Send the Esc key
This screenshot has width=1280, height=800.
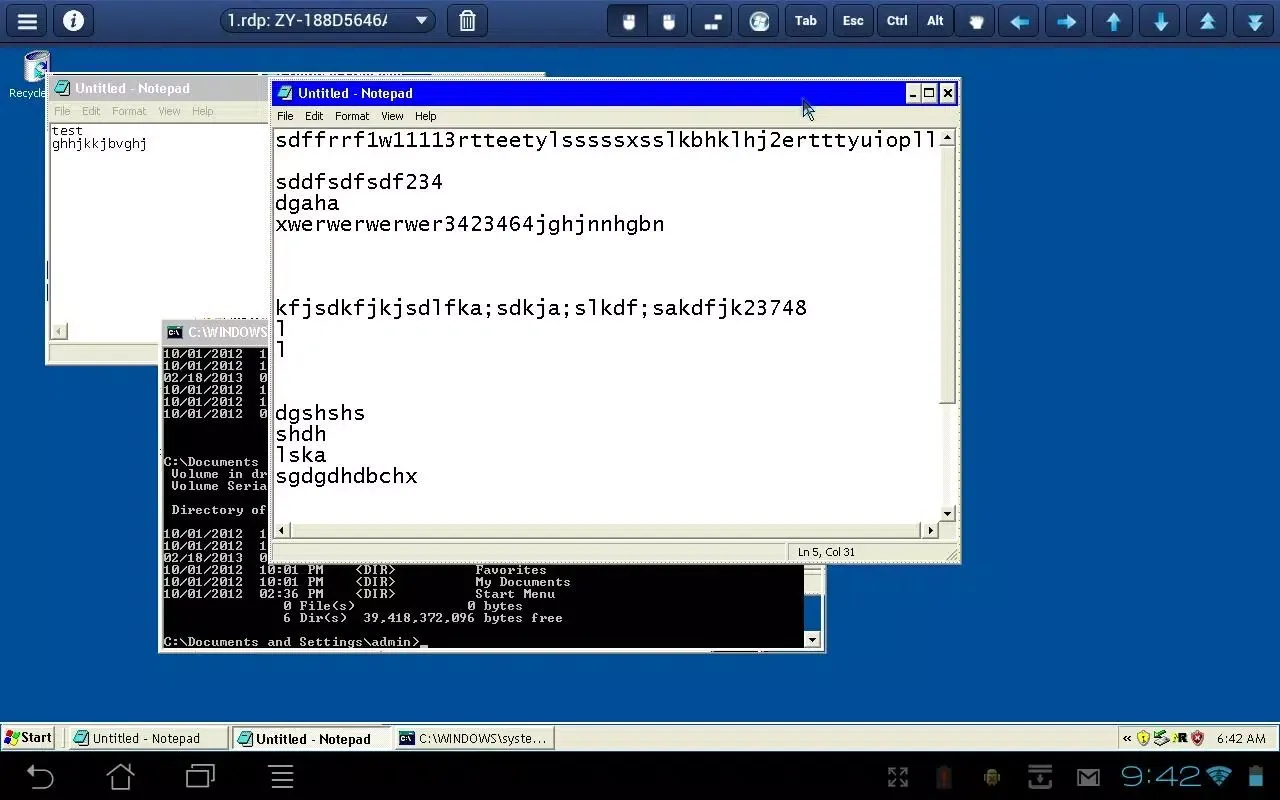coord(853,21)
